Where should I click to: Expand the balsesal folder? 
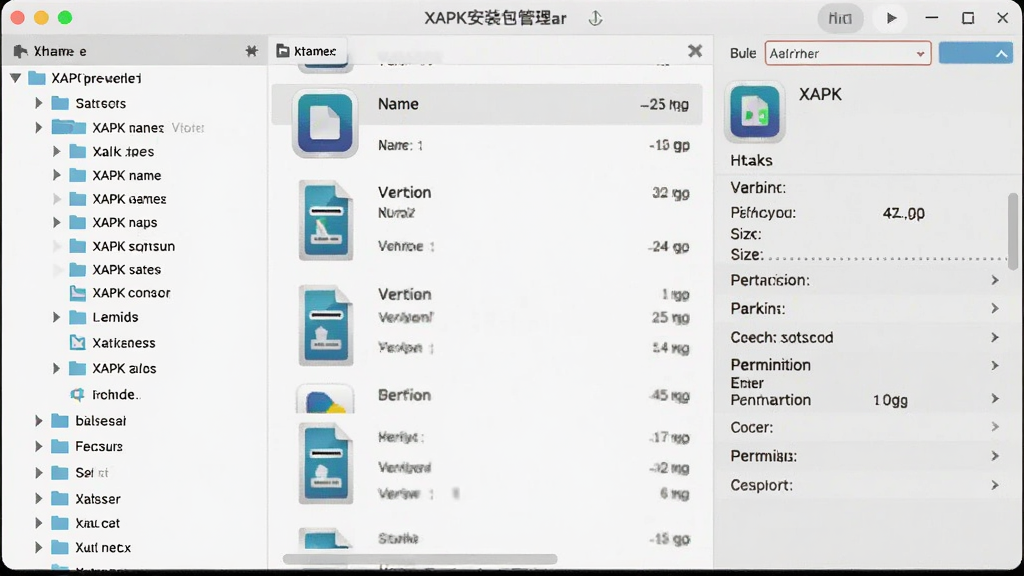point(39,421)
